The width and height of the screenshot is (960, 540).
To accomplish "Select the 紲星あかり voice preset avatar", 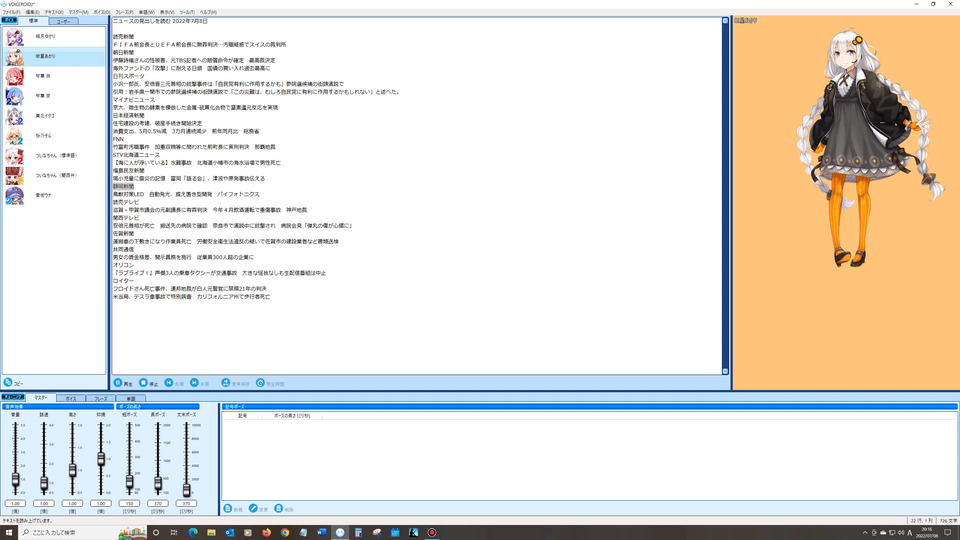I will (14, 56).
